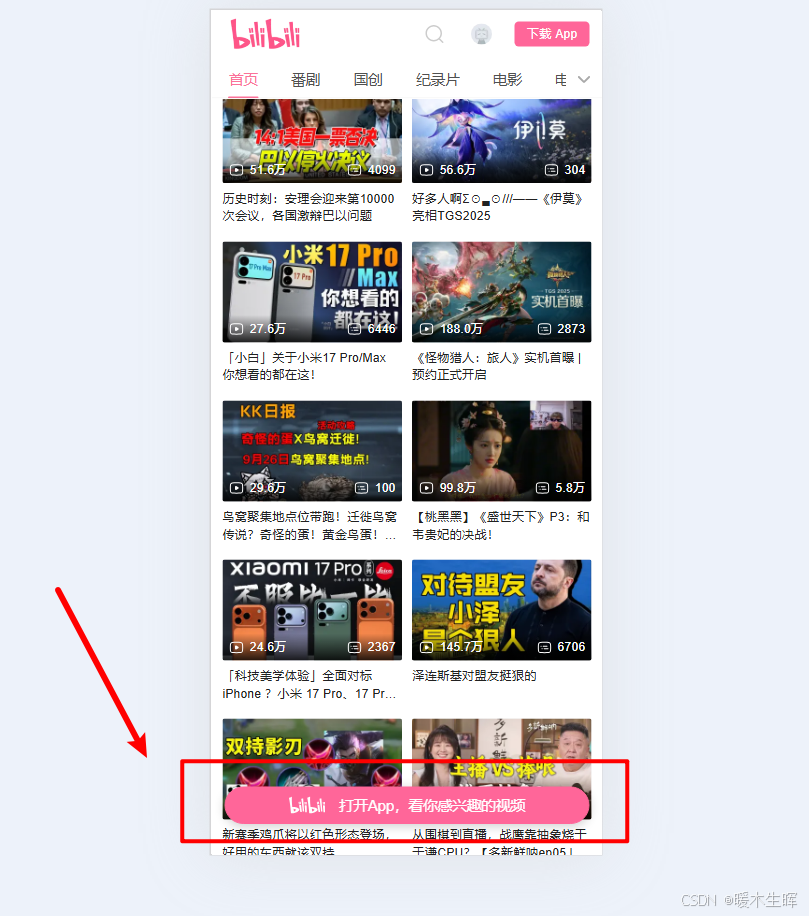Image resolution: width=809 pixels, height=916 pixels.
Task: Switch to the 国创 tab
Action: (x=368, y=79)
